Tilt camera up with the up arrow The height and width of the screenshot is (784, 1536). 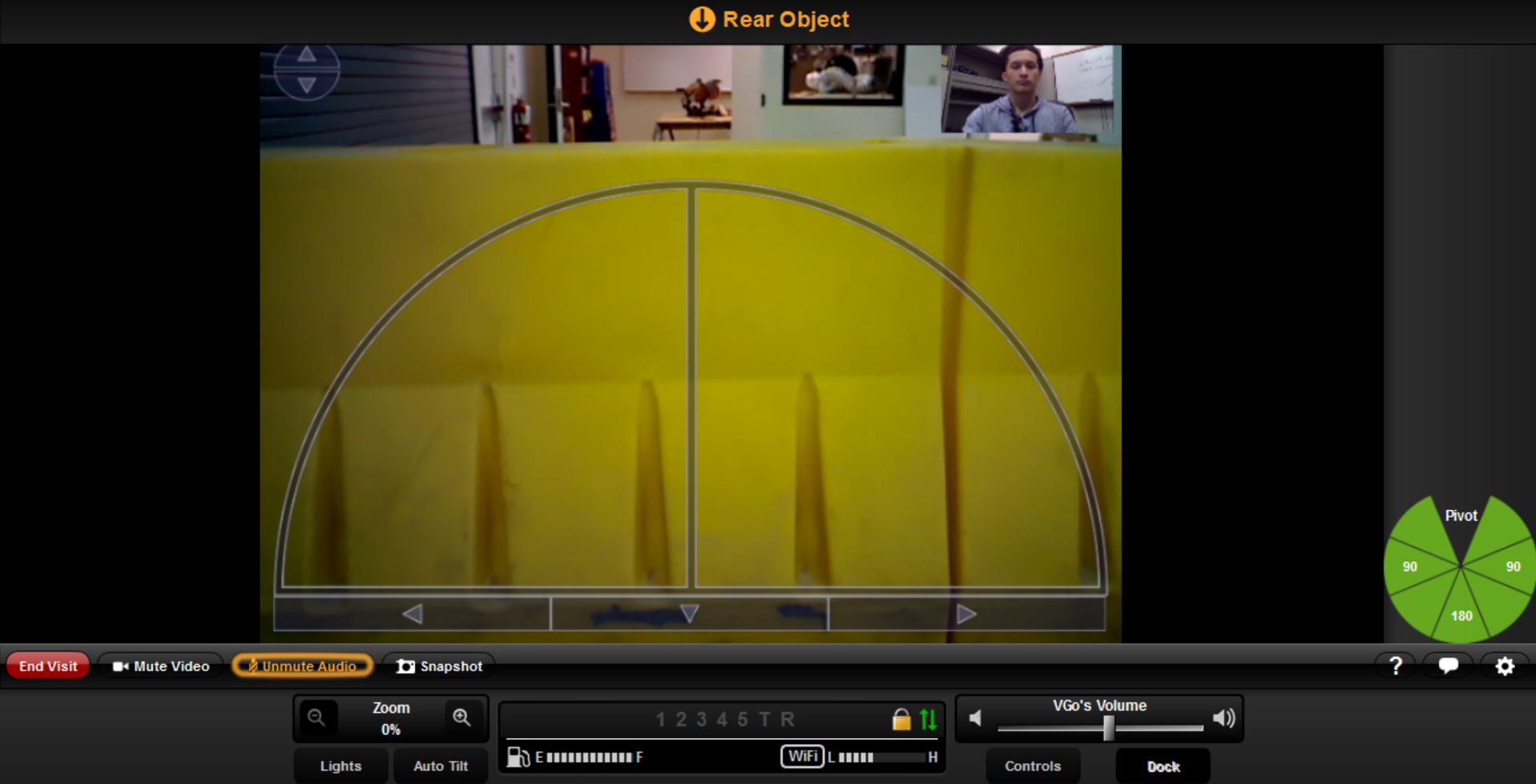(x=307, y=54)
